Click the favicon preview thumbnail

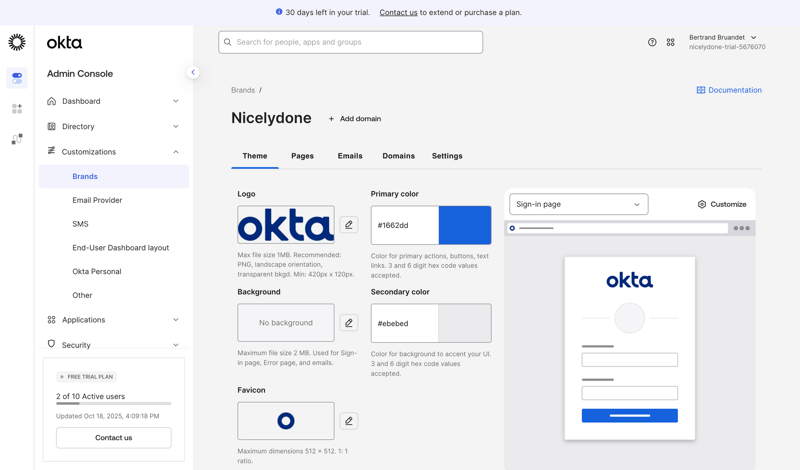coord(286,420)
